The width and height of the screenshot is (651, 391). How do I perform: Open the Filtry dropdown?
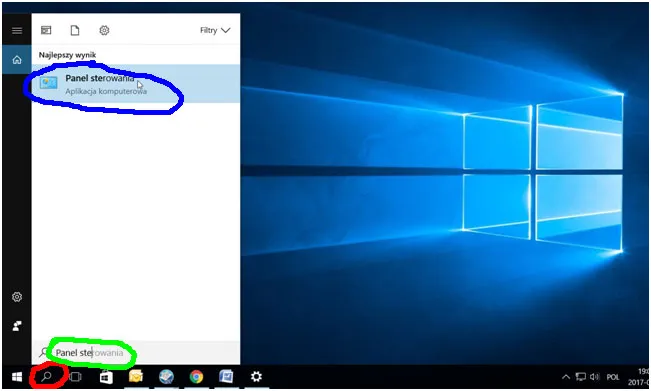(215, 30)
